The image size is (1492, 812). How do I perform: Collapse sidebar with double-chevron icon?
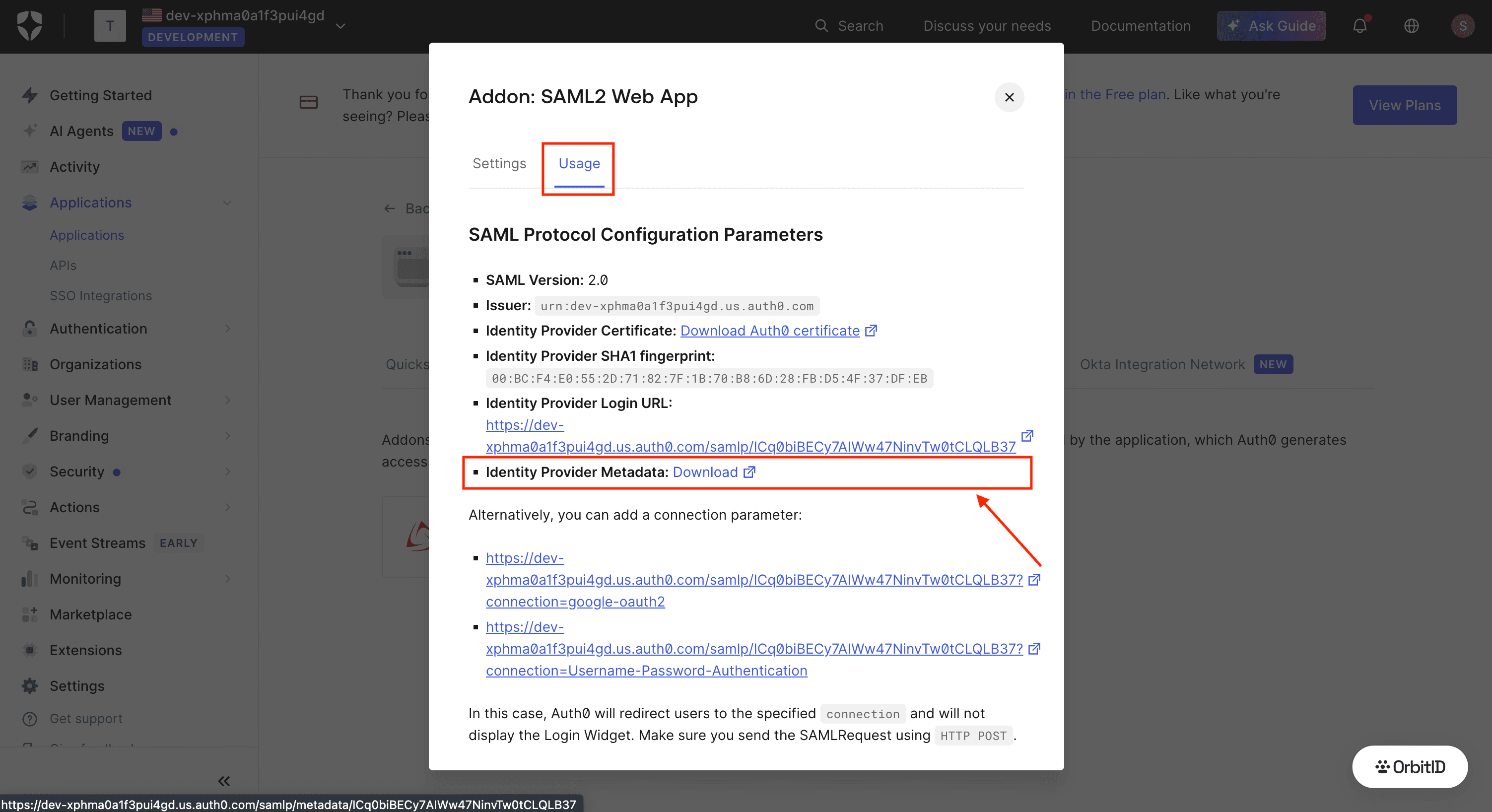point(224,781)
